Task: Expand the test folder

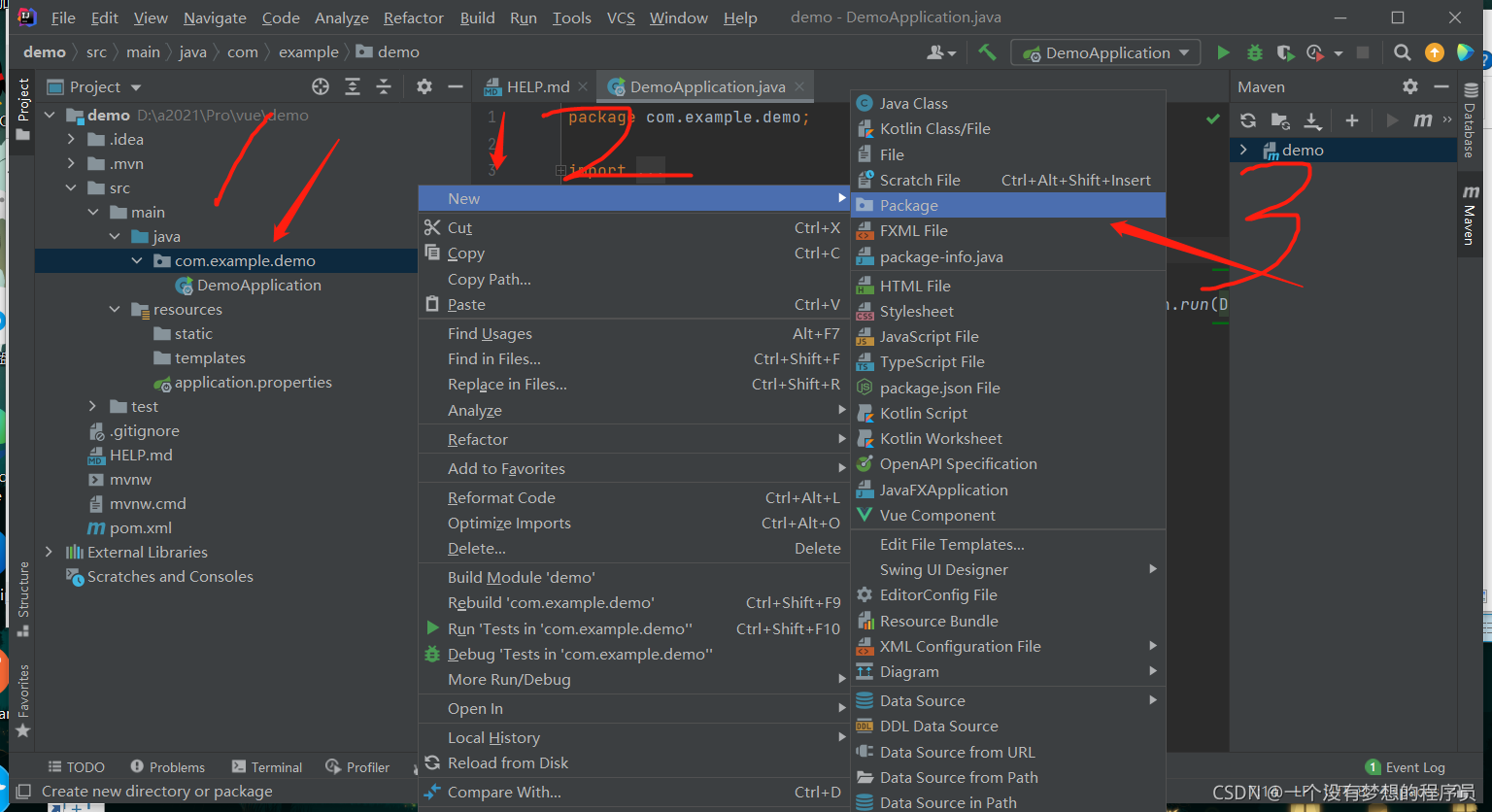Action: [92, 406]
